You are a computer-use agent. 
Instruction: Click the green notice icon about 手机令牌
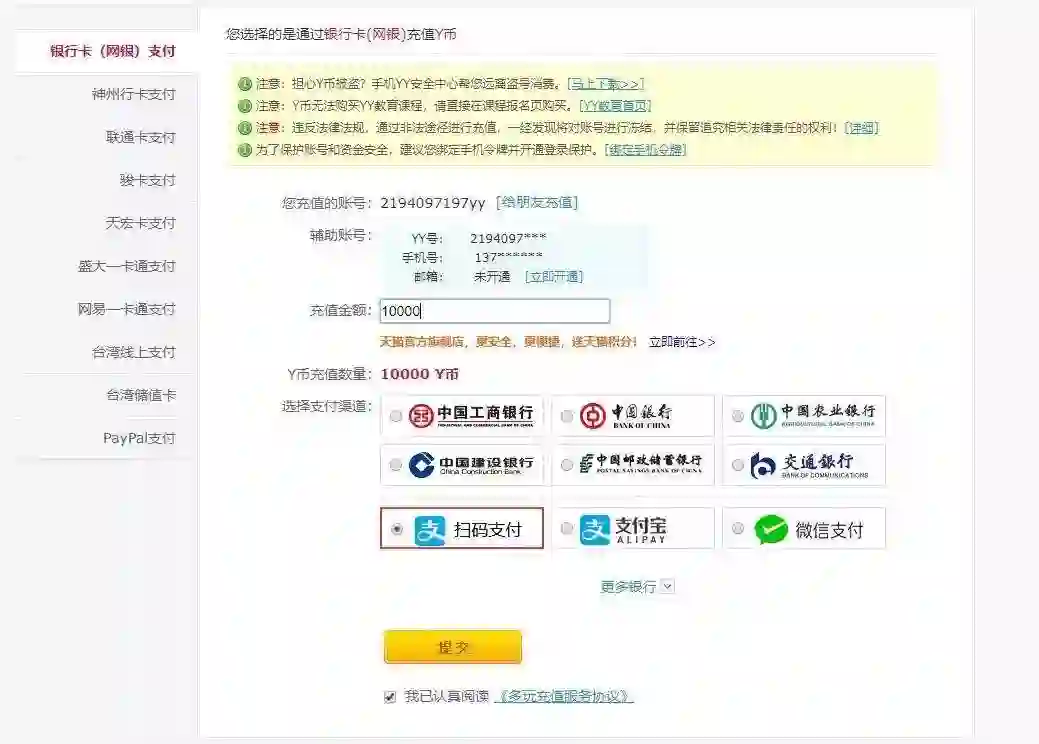[245, 150]
